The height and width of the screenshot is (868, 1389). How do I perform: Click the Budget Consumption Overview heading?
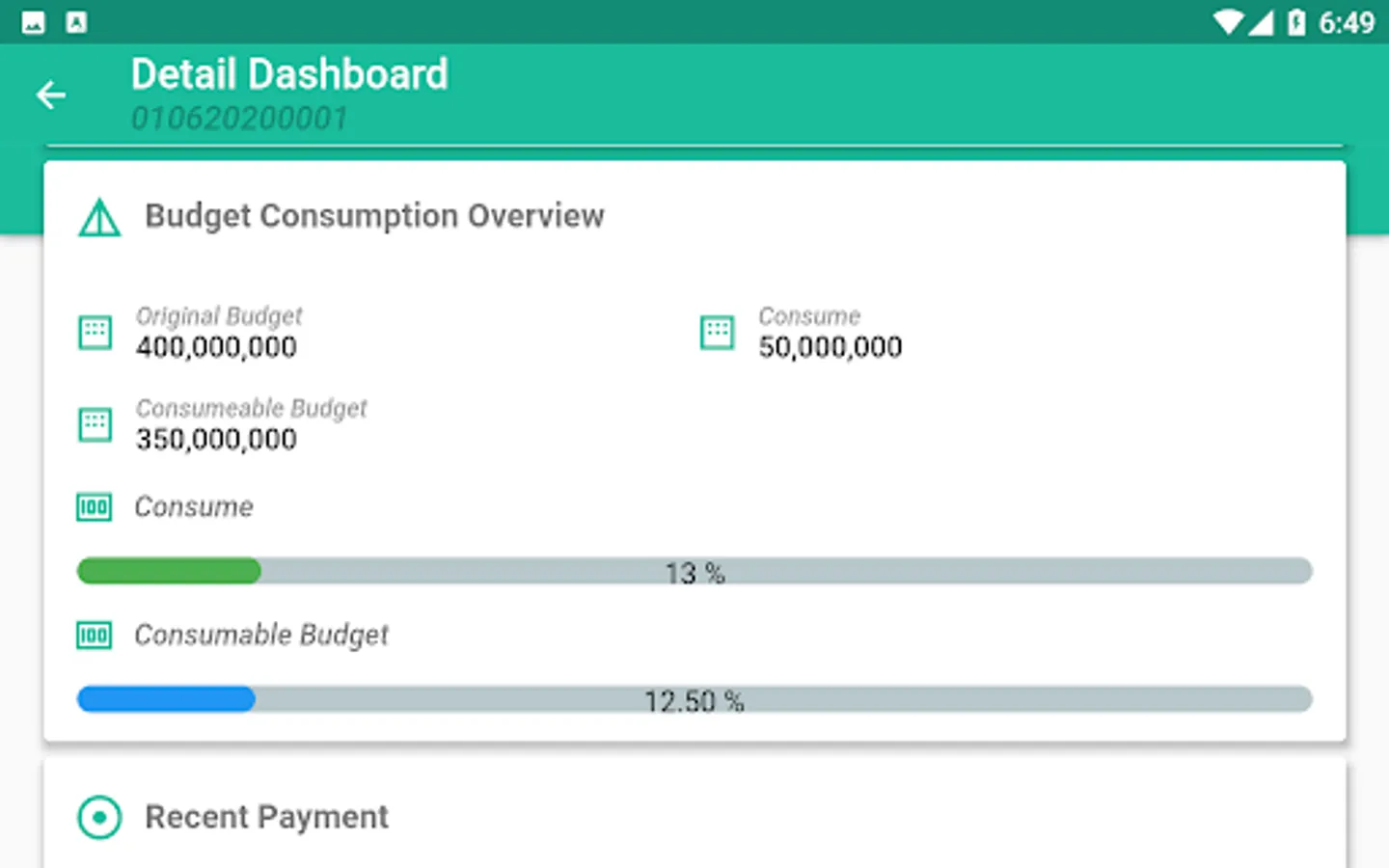tap(374, 216)
